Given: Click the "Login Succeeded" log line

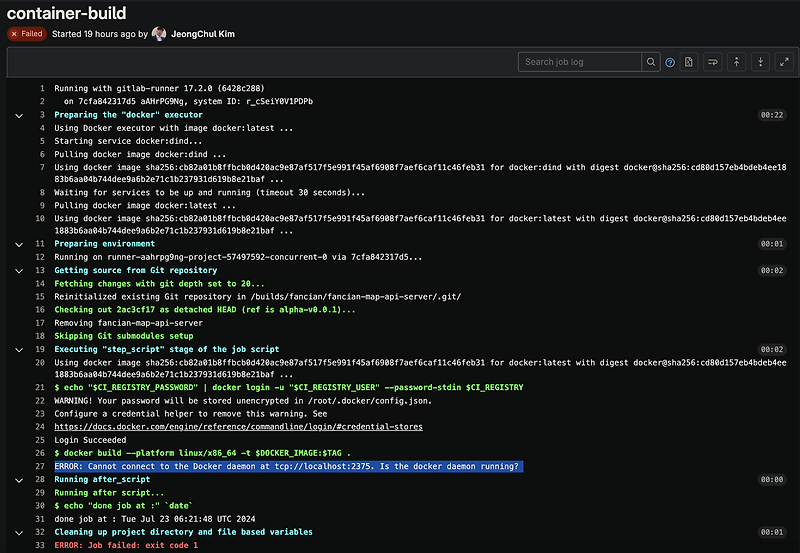Looking at the screenshot, I should [x=90, y=440].
